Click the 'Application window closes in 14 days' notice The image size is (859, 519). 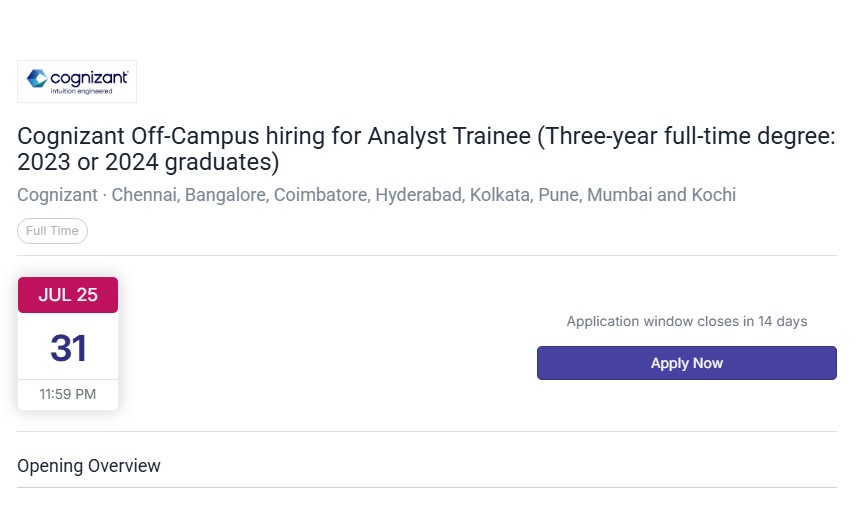[x=686, y=322]
